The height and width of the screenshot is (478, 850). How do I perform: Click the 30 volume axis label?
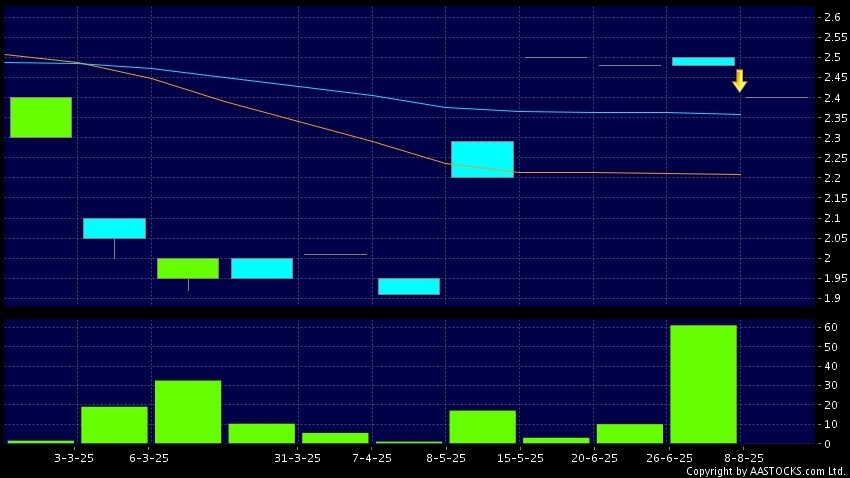click(830, 385)
